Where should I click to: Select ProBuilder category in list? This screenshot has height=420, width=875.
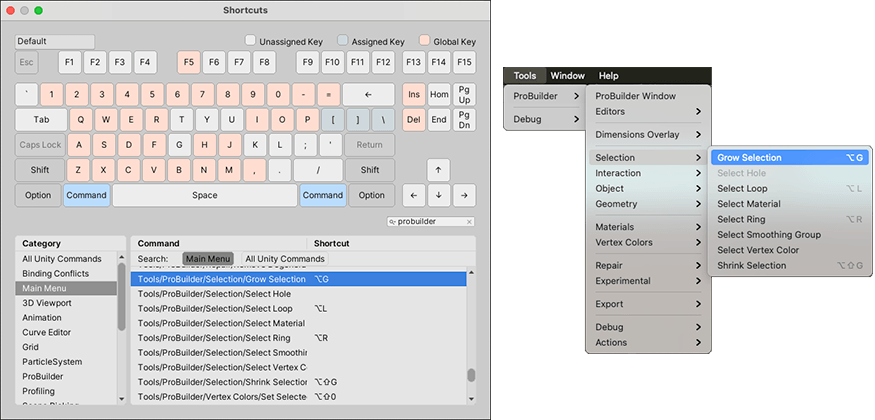coord(45,376)
